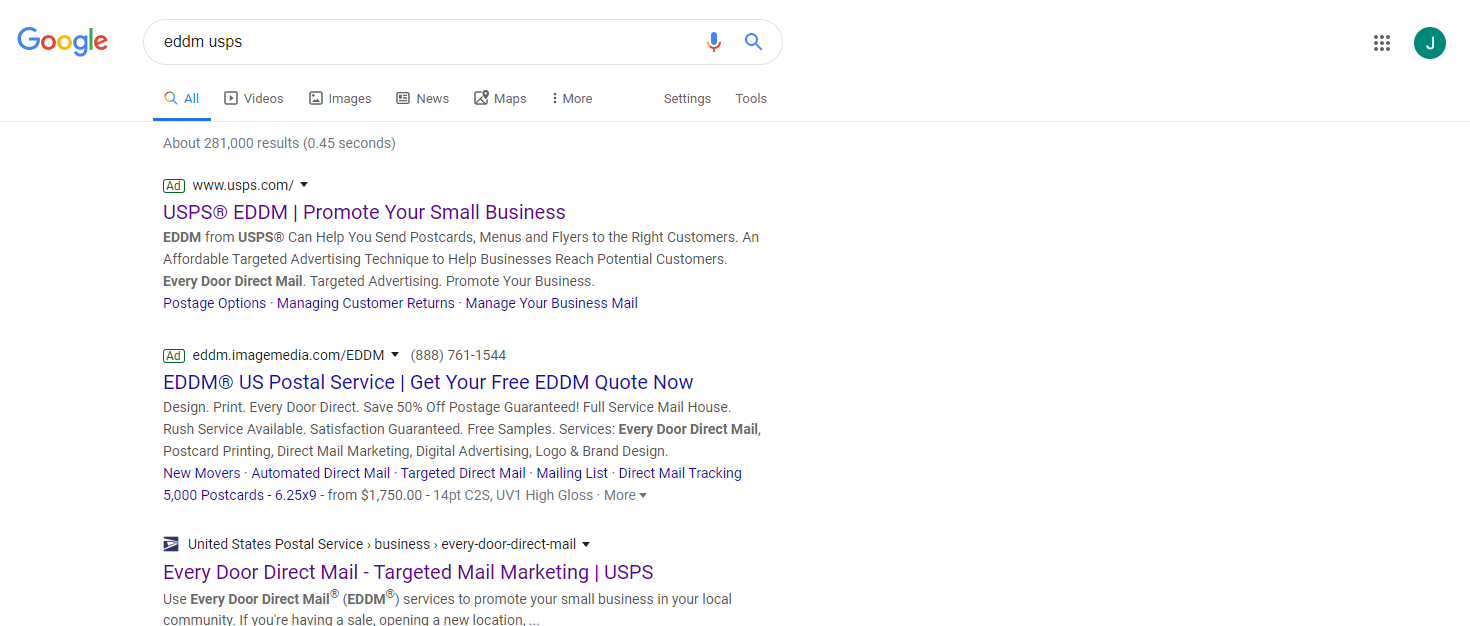The width and height of the screenshot is (1470, 626).
Task: Open the More search categories menu
Action: (572, 98)
